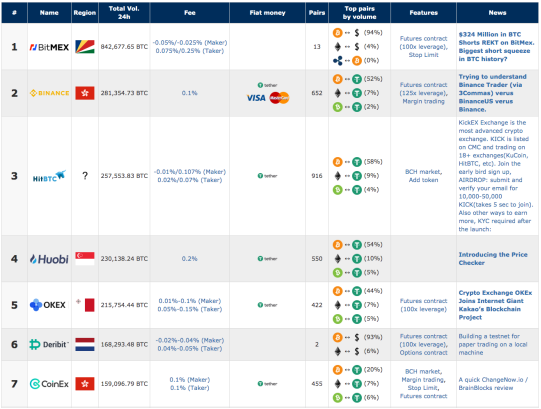Click the MasterCard logo in Binance row
The height and width of the screenshot is (409, 541).
[x=279, y=98]
